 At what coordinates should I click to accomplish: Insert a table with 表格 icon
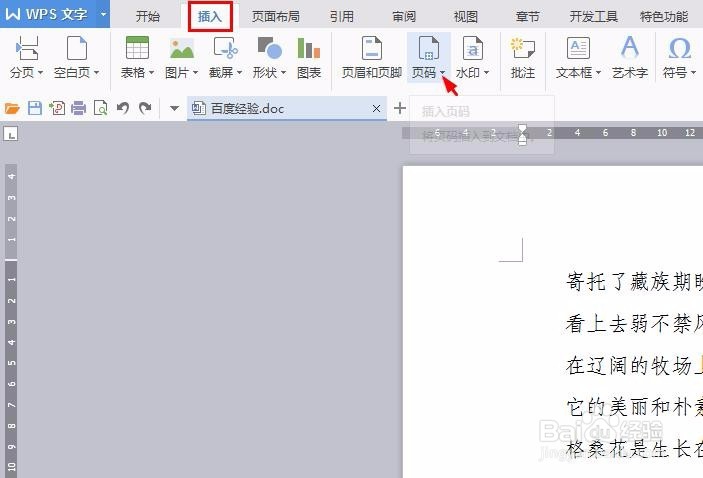pos(137,48)
